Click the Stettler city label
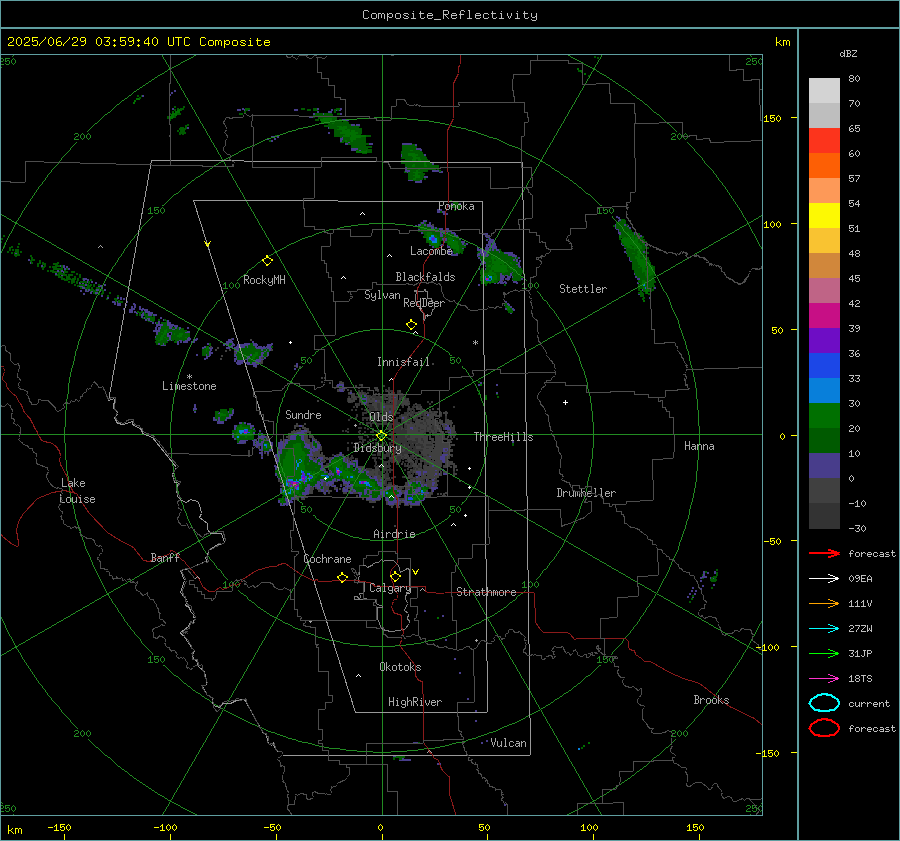 click(583, 289)
